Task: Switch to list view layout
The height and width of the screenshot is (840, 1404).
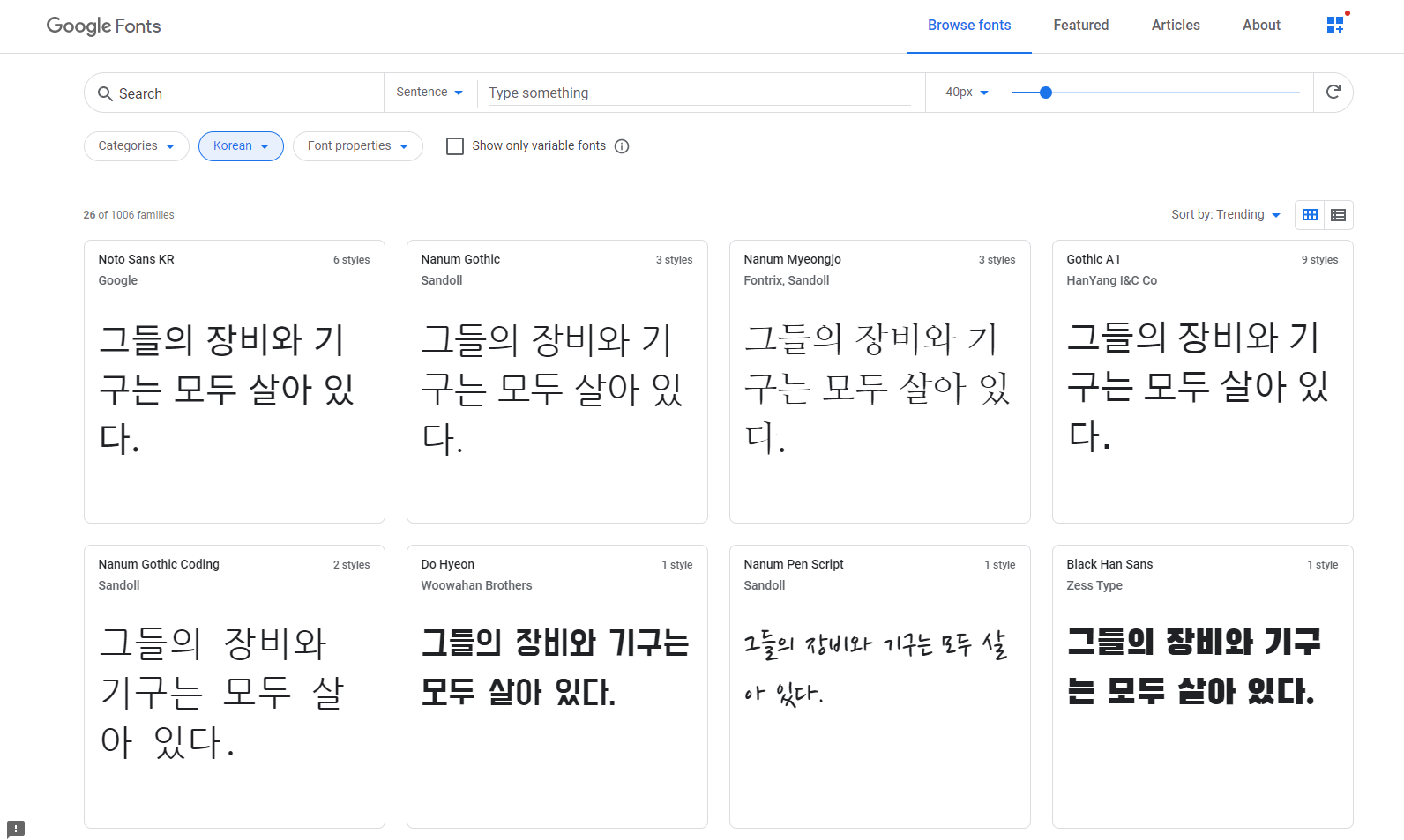Action: (1339, 215)
